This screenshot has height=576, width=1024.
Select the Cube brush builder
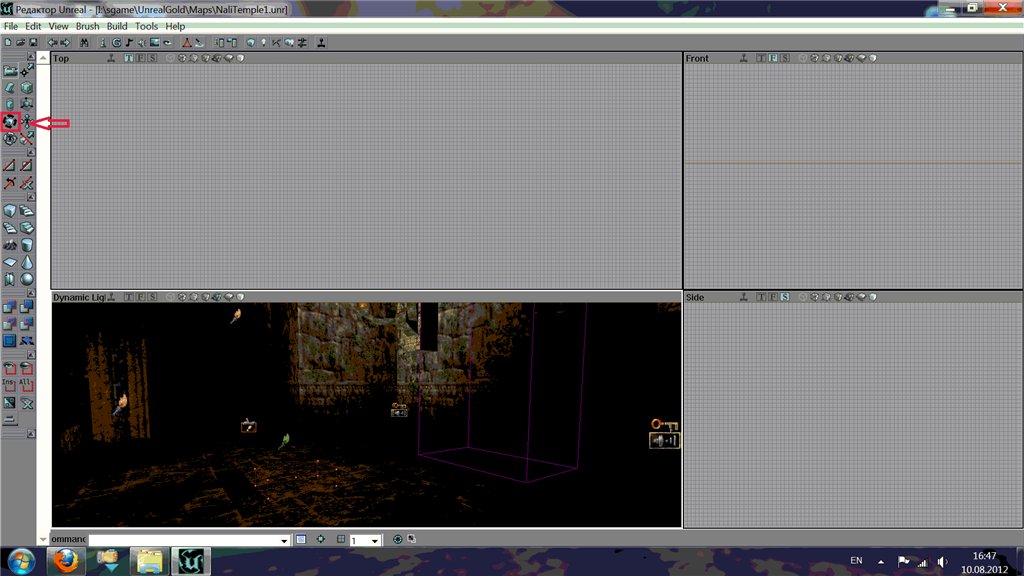[10, 210]
